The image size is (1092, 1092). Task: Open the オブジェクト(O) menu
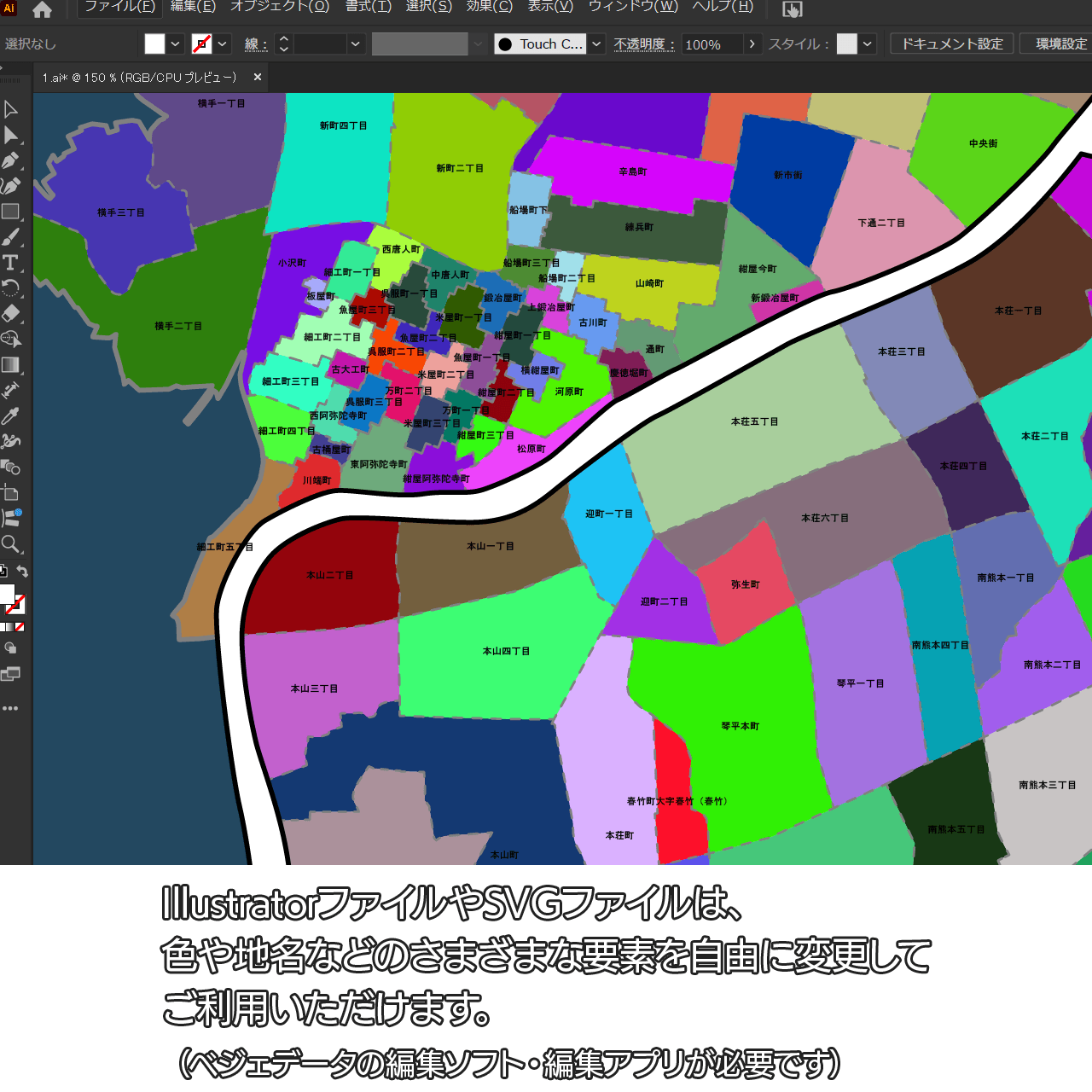pos(280,7)
